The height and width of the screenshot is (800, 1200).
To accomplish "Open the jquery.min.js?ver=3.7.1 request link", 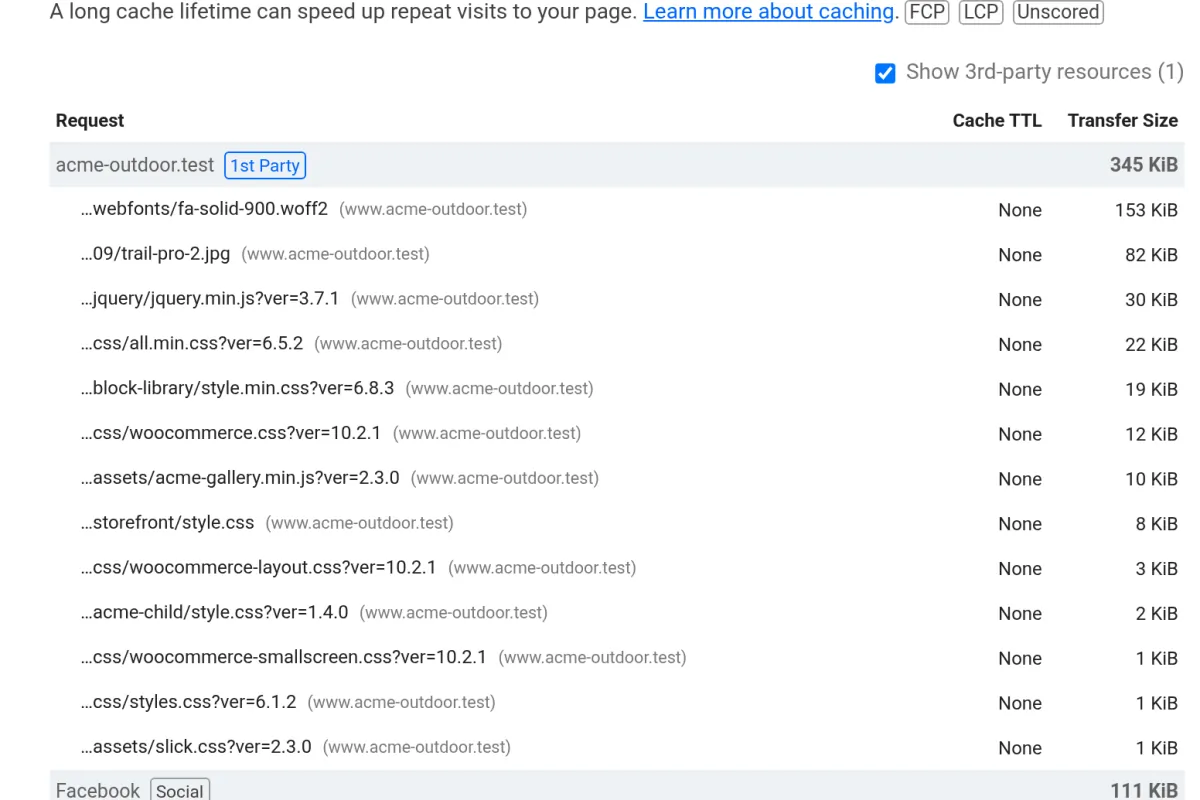I will tap(210, 299).
